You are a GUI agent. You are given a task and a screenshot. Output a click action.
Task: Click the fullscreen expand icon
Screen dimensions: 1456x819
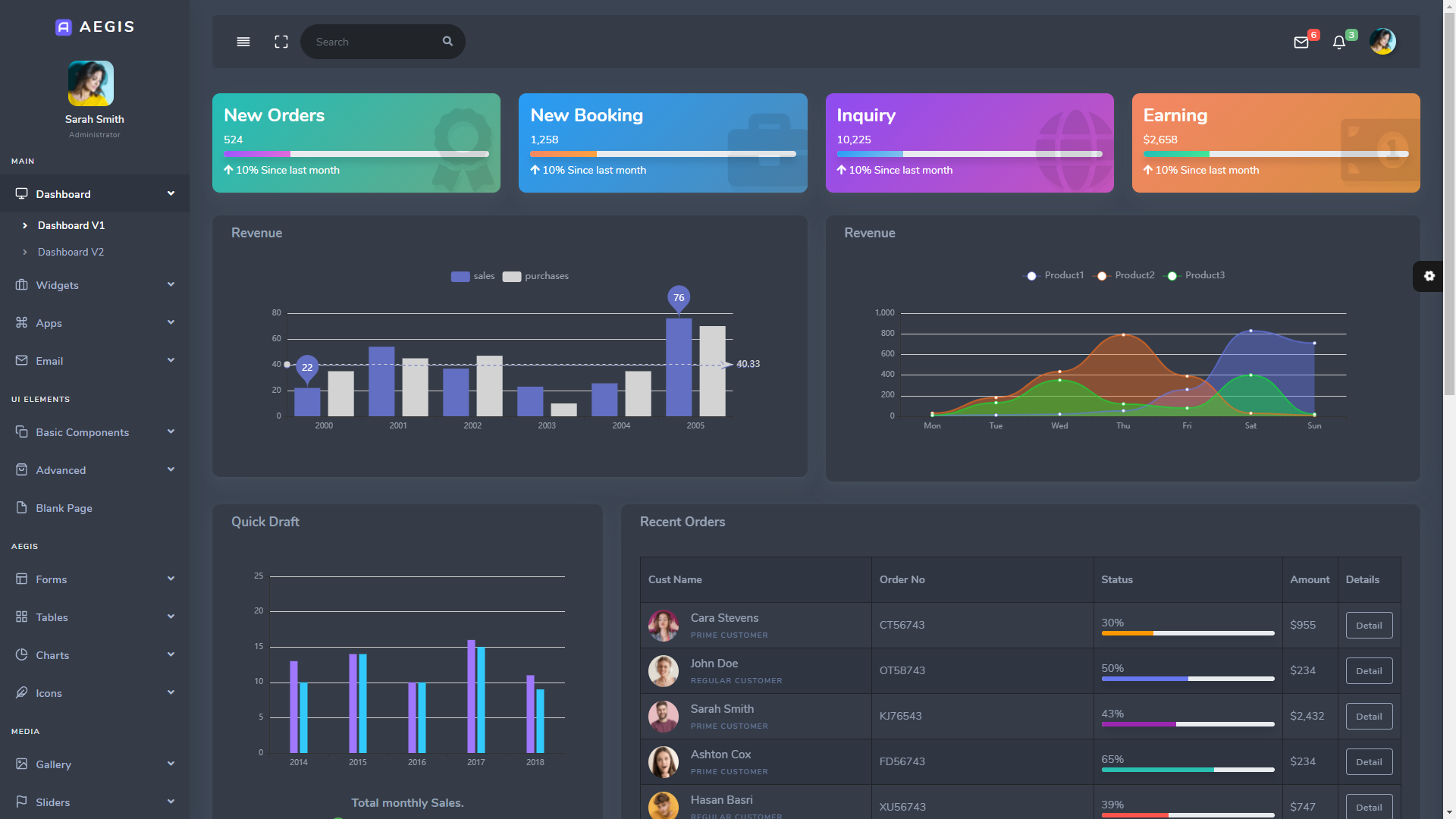tap(281, 42)
